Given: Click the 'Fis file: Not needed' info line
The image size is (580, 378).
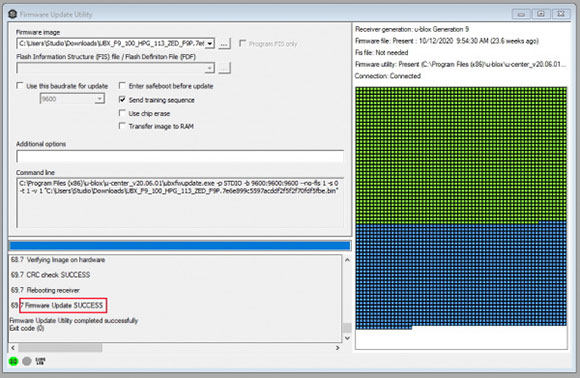Looking at the screenshot, I should pos(382,53).
